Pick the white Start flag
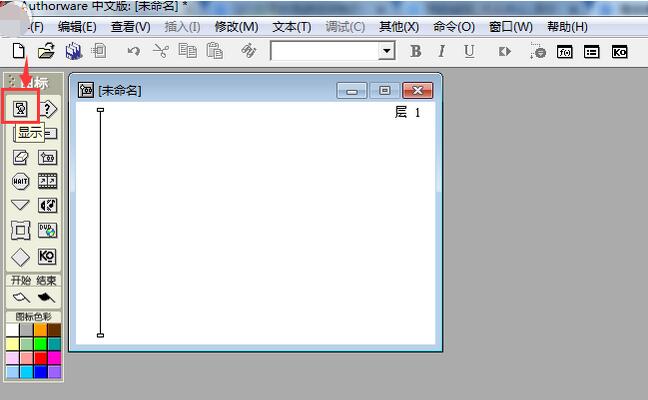The image size is (648, 400). [21, 297]
